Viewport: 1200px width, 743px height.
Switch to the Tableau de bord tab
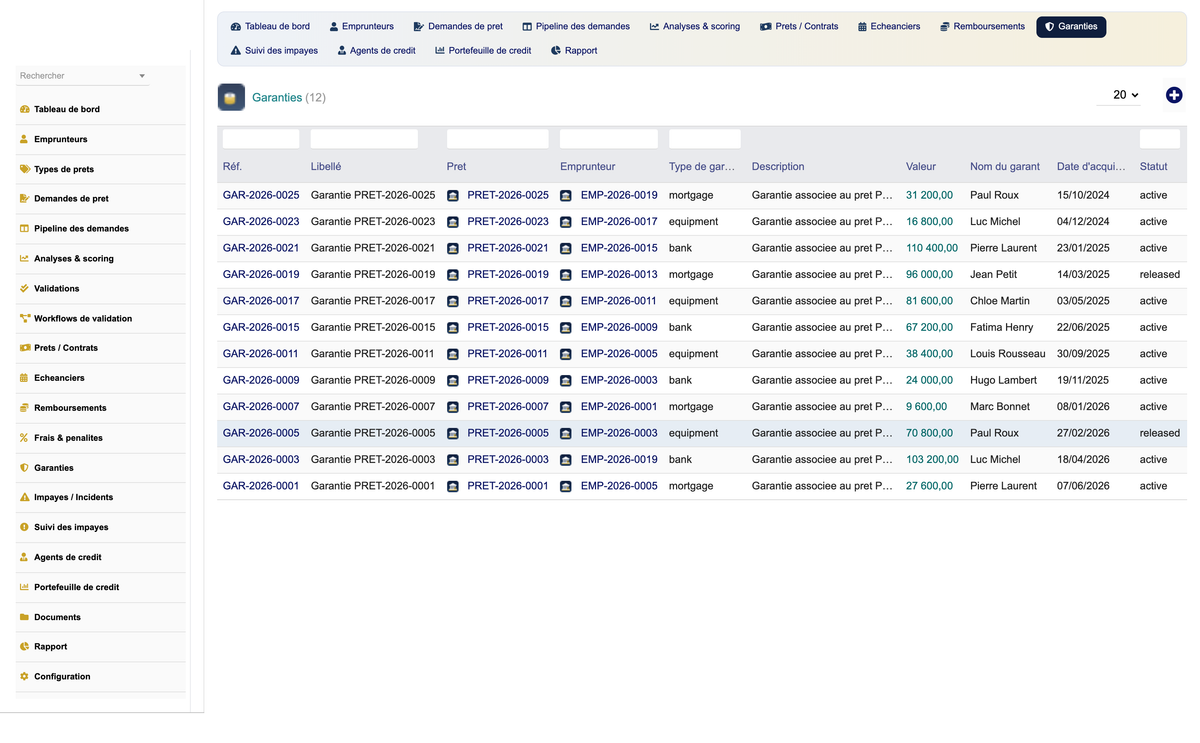(270, 26)
